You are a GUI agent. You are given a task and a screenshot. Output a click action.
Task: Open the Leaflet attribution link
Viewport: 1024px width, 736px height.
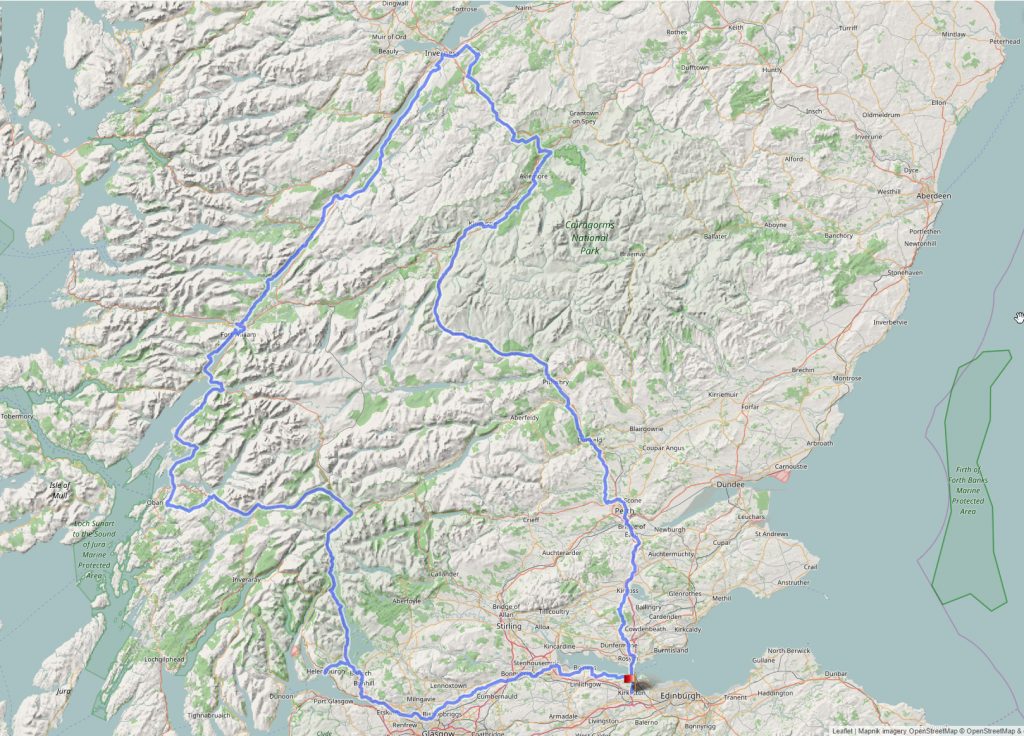843,731
